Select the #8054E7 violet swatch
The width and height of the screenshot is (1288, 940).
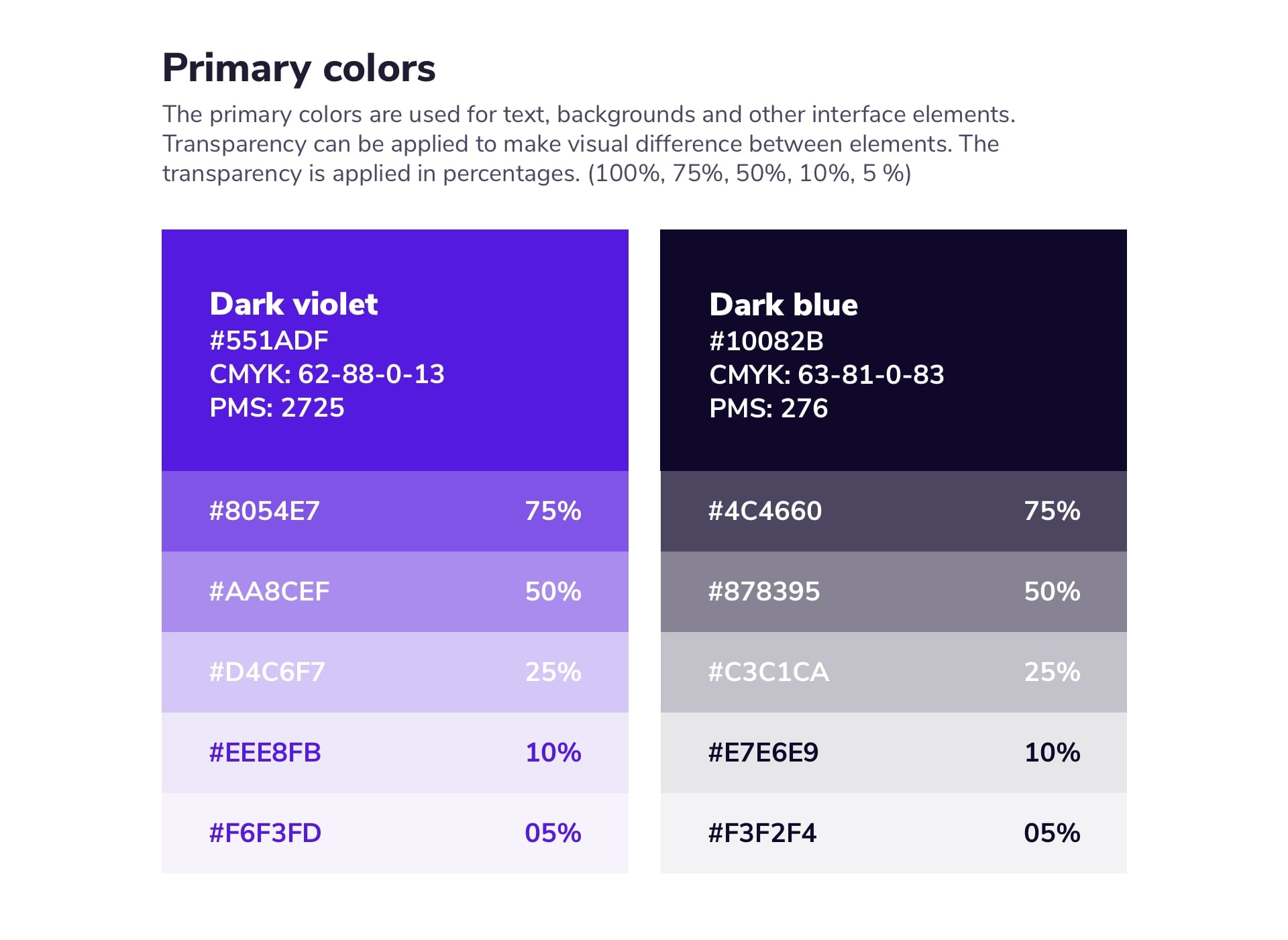[394, 511]
